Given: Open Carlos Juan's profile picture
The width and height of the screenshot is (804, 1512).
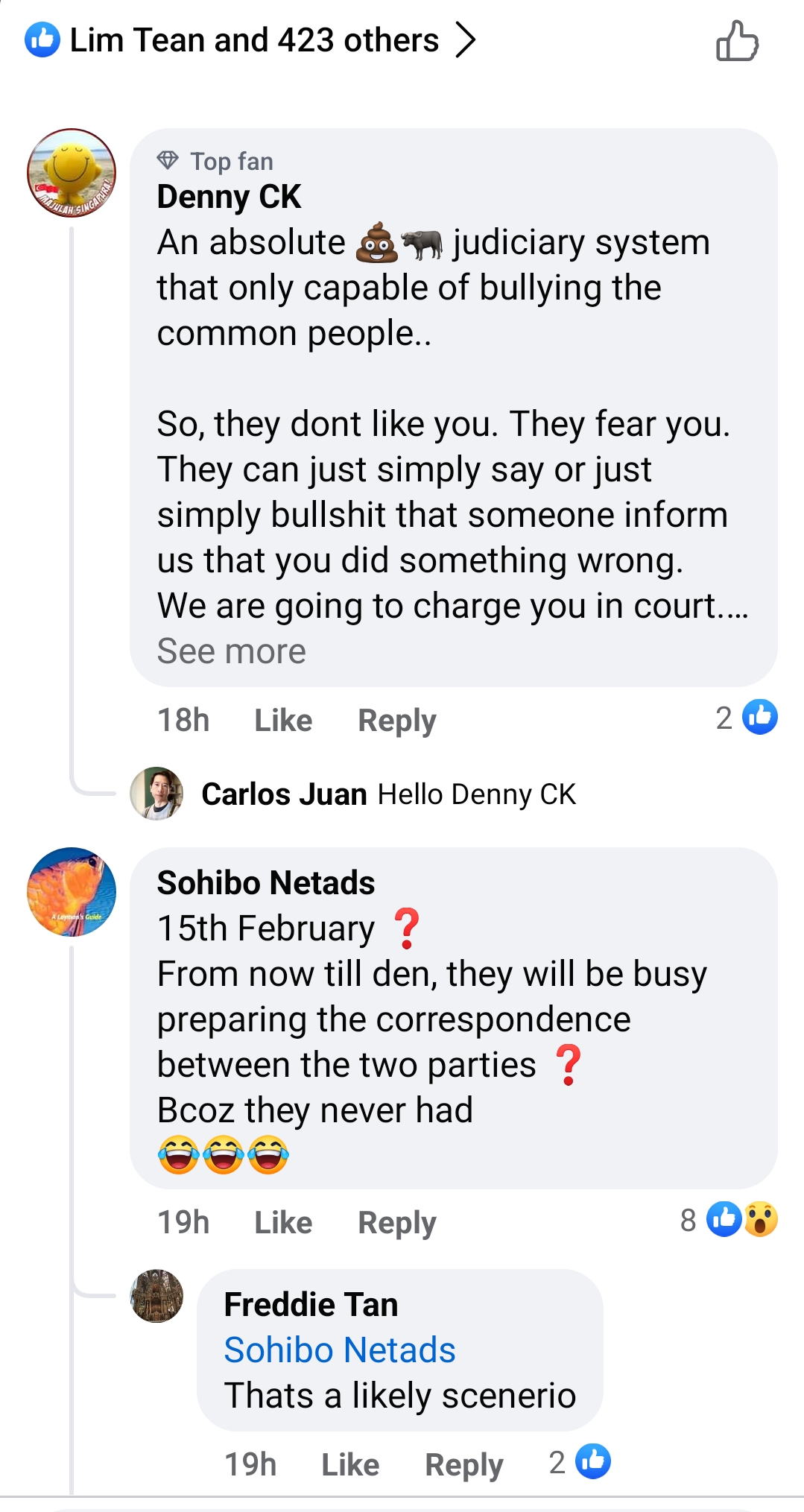Looking at the screenshot, I should [156, 794].
